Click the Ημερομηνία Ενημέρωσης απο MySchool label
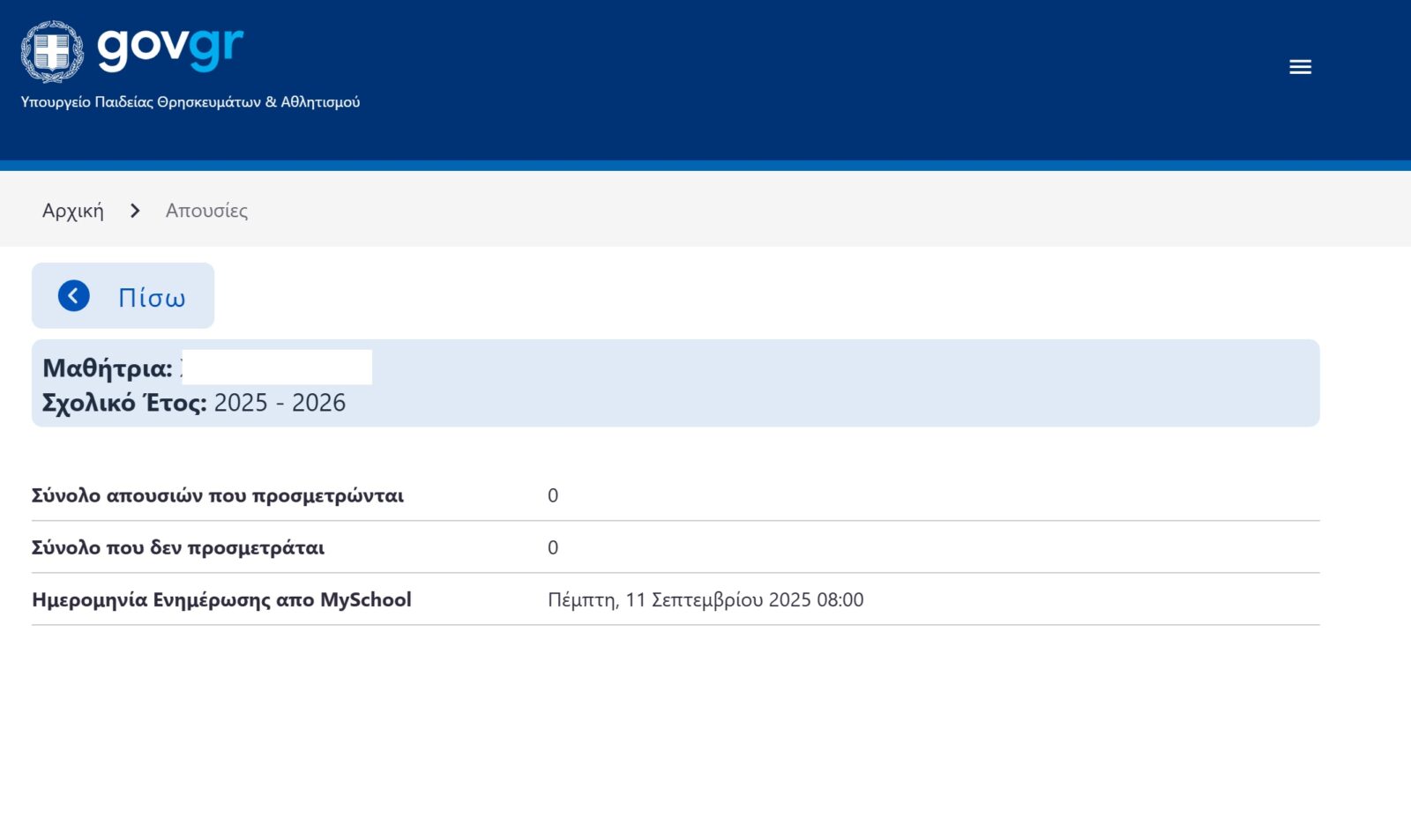The width and height of the screenshot is (1411, 840). pos(221,599)
